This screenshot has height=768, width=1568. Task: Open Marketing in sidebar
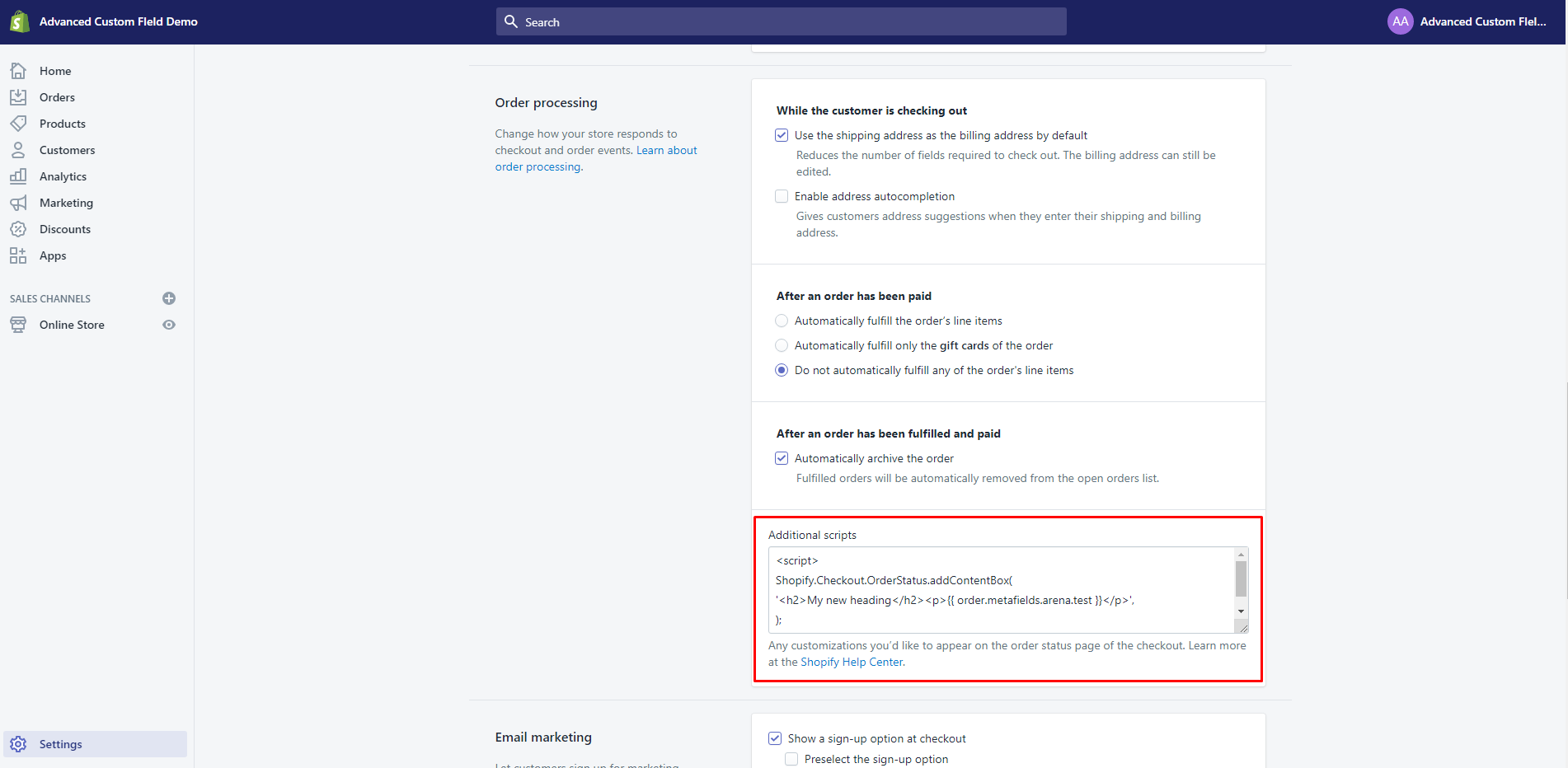(66, 203)
